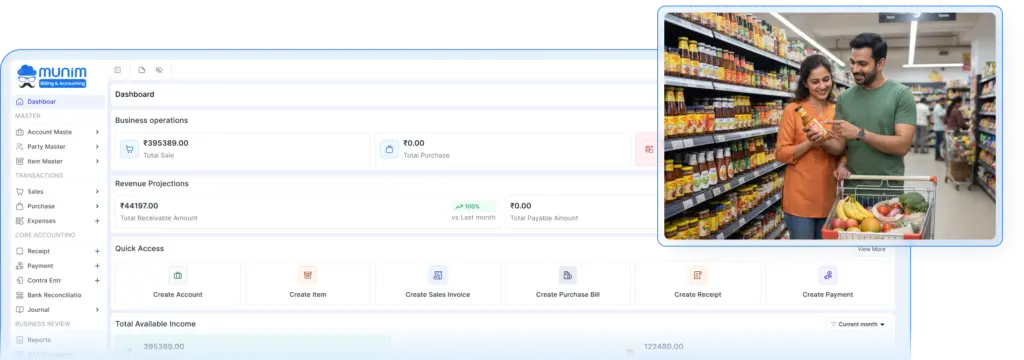Click the purple Create Payment icon

coord(827,275)
